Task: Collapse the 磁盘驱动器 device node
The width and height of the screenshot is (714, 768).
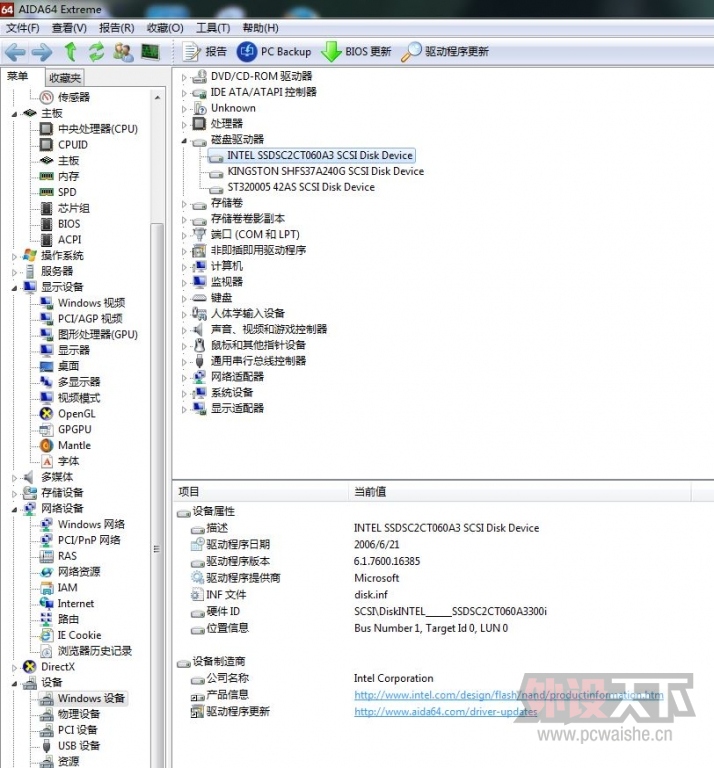Action: point(184,141)
